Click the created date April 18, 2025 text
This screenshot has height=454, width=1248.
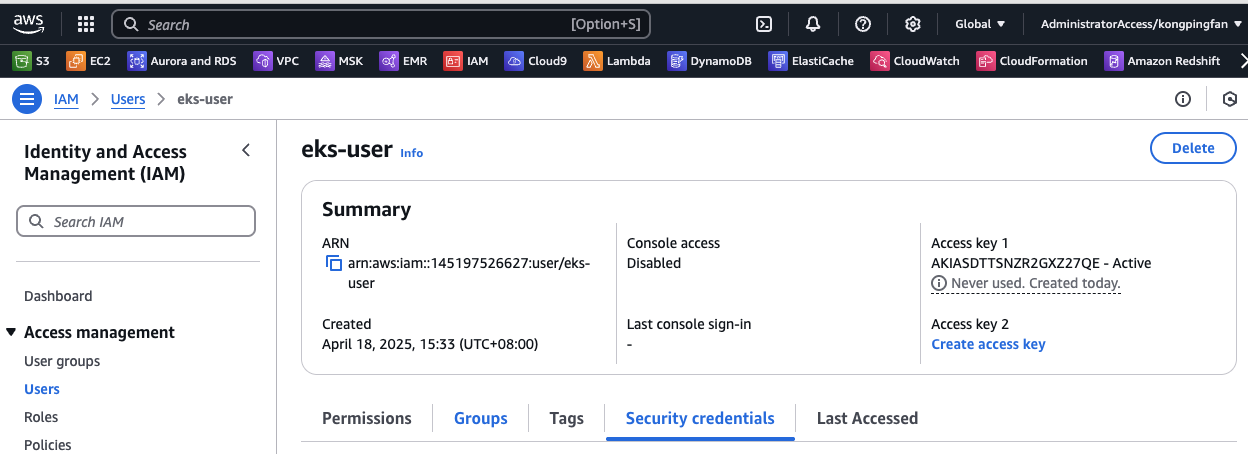[x=430, y=344]
